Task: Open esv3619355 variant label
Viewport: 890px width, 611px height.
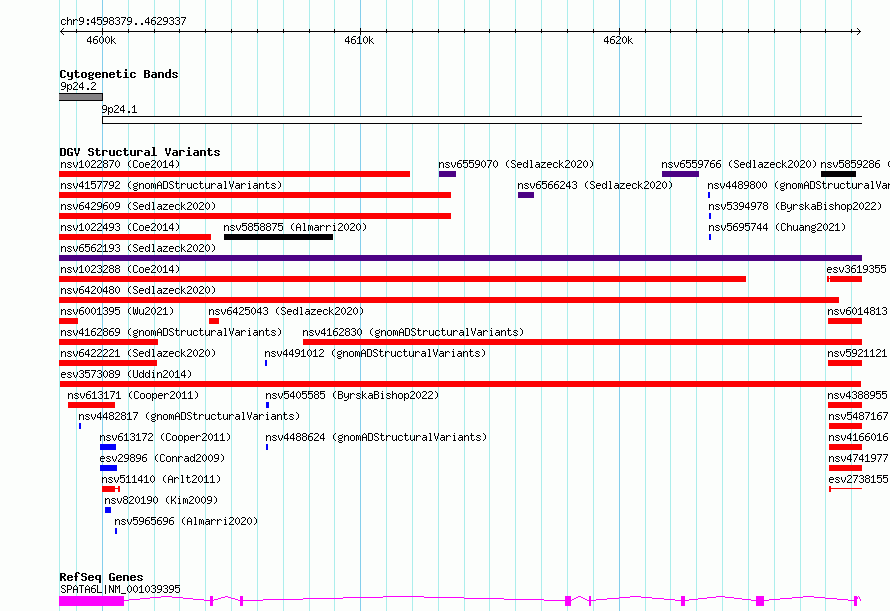Action: [857, 269]
